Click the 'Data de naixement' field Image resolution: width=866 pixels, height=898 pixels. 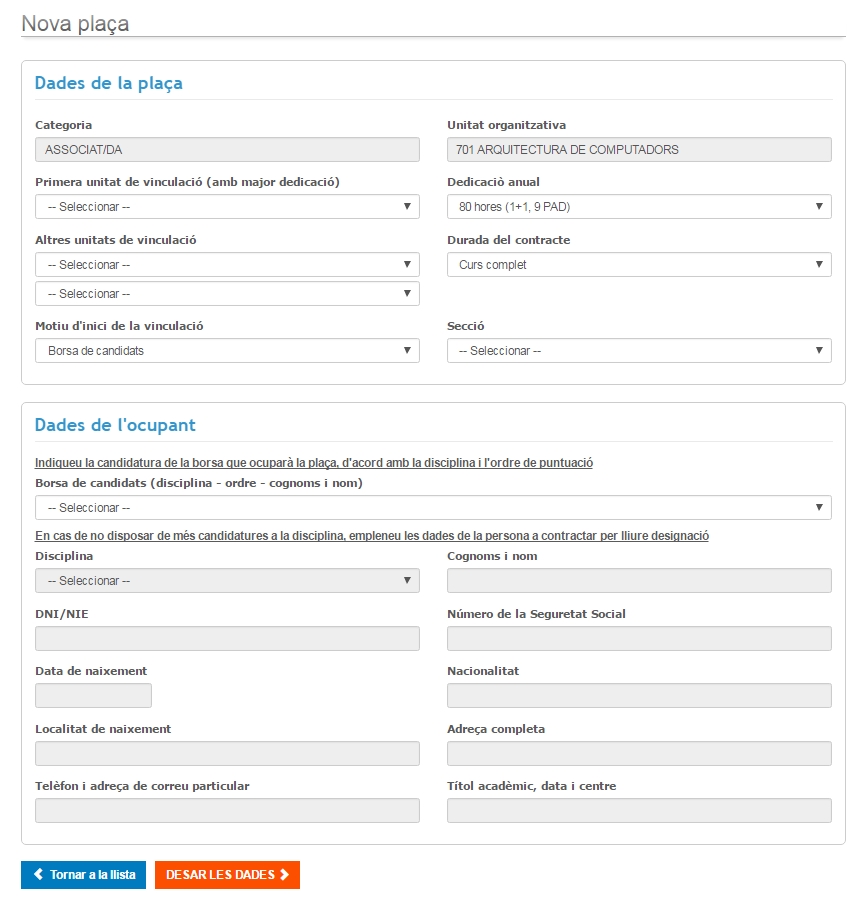(x=93, y=696)
